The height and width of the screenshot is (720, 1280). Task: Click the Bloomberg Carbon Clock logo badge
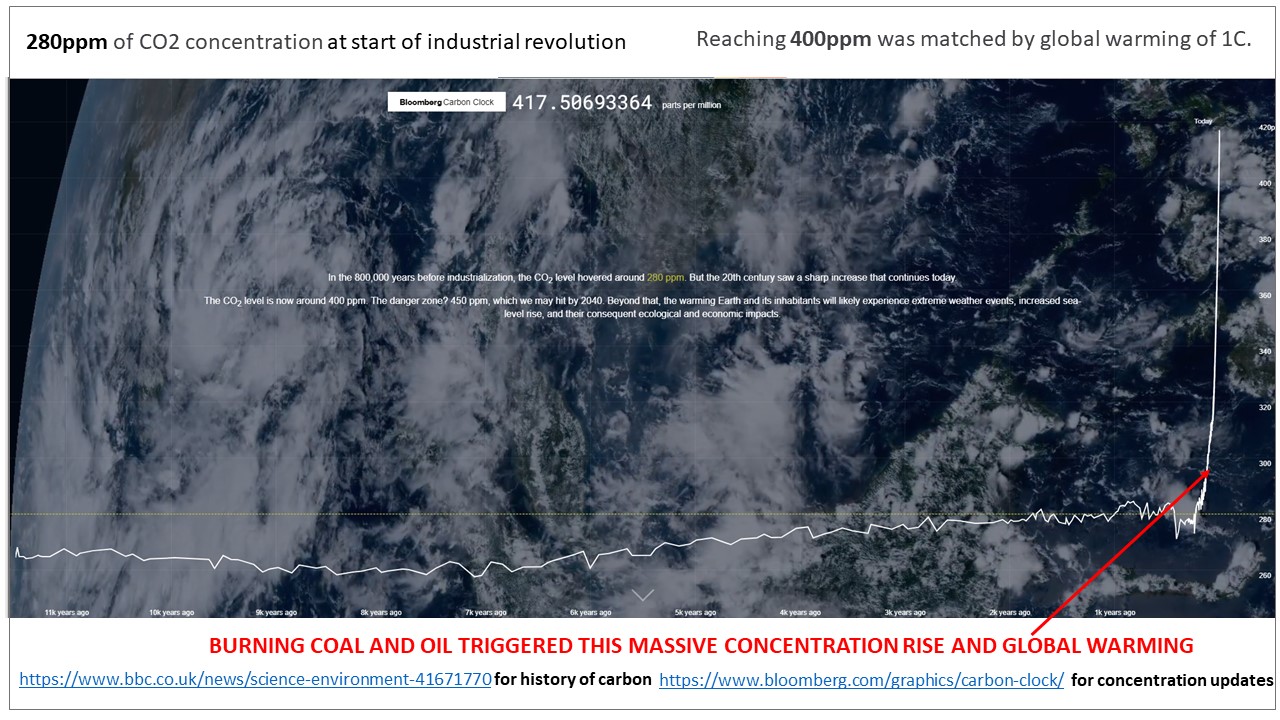coord(447,102)
